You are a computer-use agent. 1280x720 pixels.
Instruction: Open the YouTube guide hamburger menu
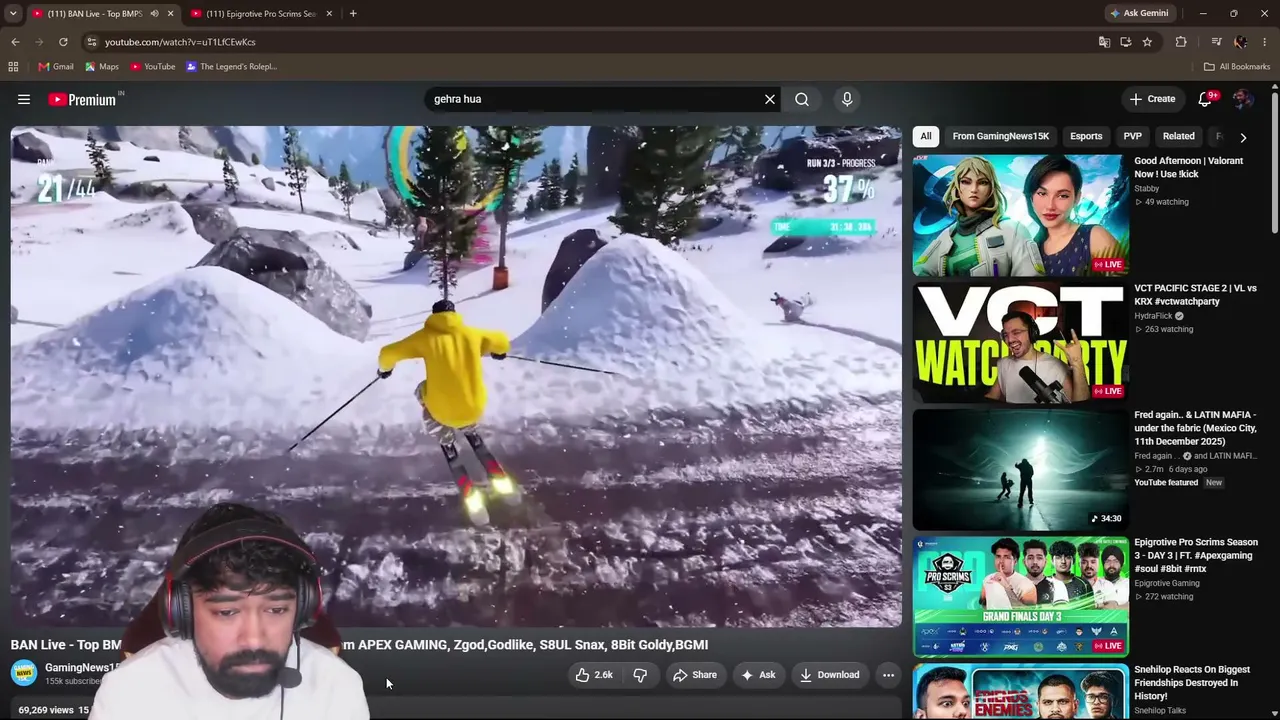24,99
